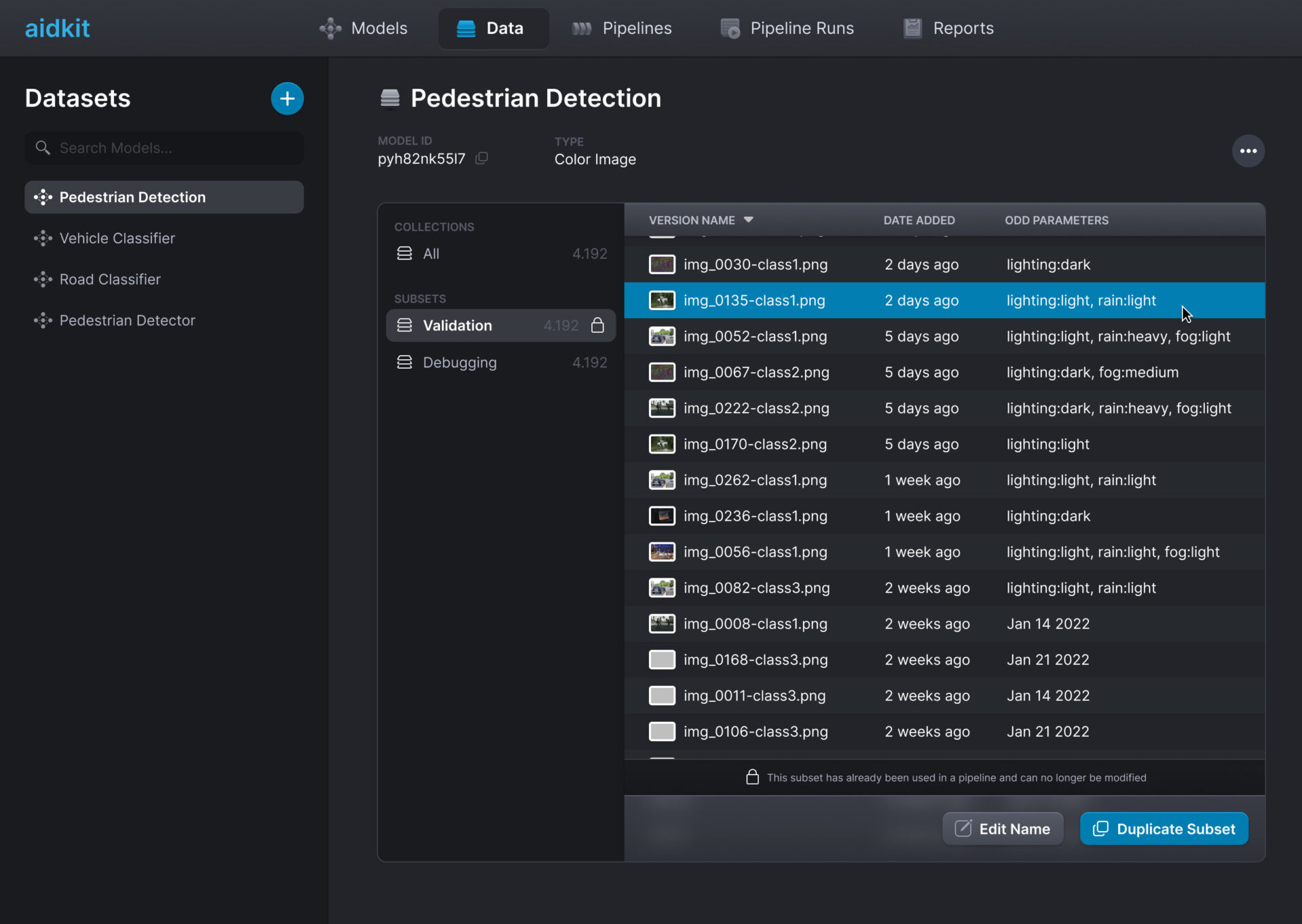Click the aidkit logo
The image size is (1302, 924).
click(58, 28)
